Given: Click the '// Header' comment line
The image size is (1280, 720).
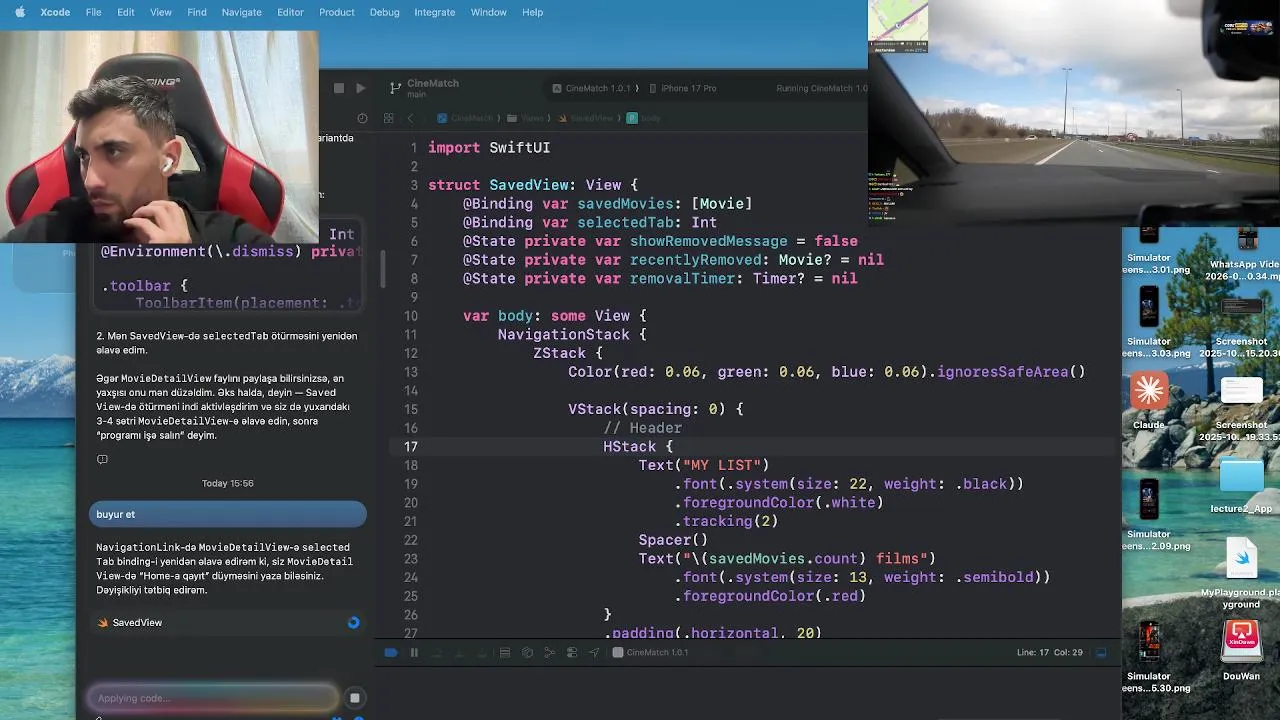Looking at the screenshot, I should pos(642,428).
